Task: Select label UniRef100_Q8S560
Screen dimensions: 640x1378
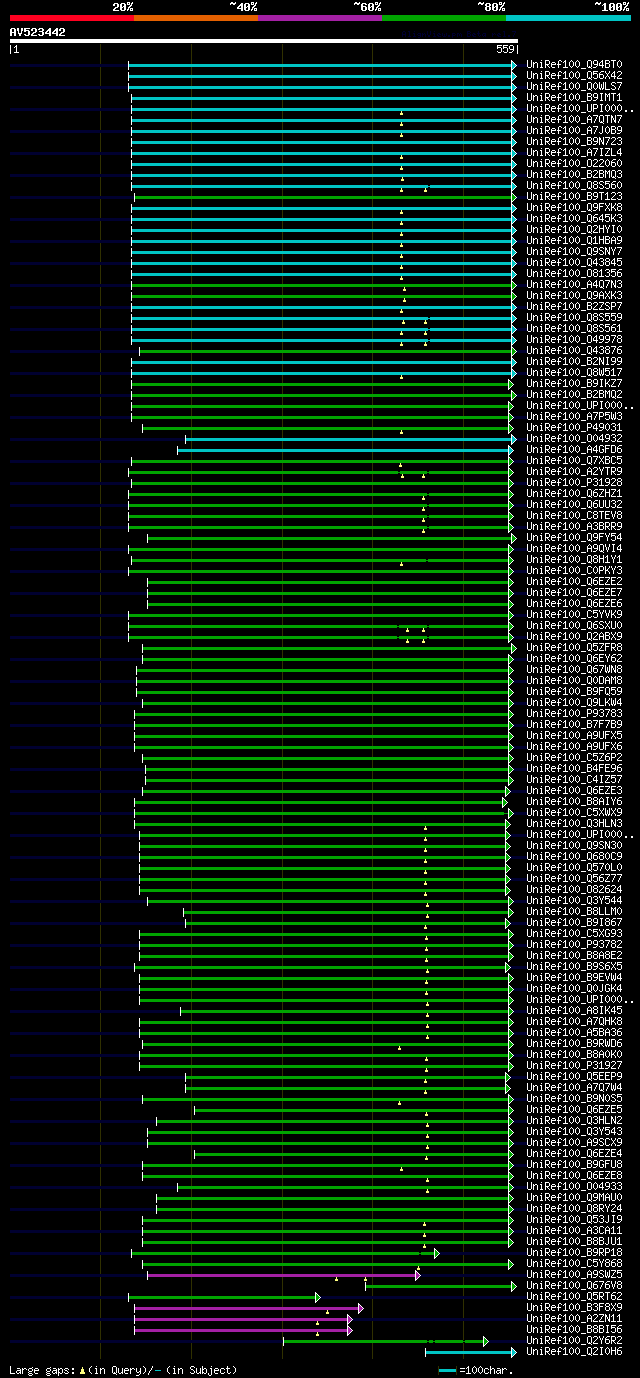Action: point(574,186)
